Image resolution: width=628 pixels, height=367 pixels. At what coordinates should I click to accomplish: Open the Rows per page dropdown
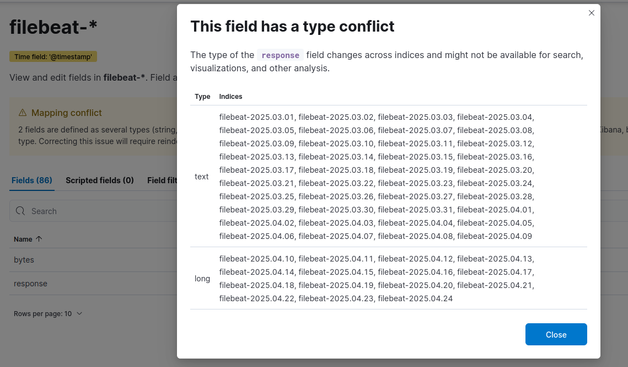tap(48, 313)
